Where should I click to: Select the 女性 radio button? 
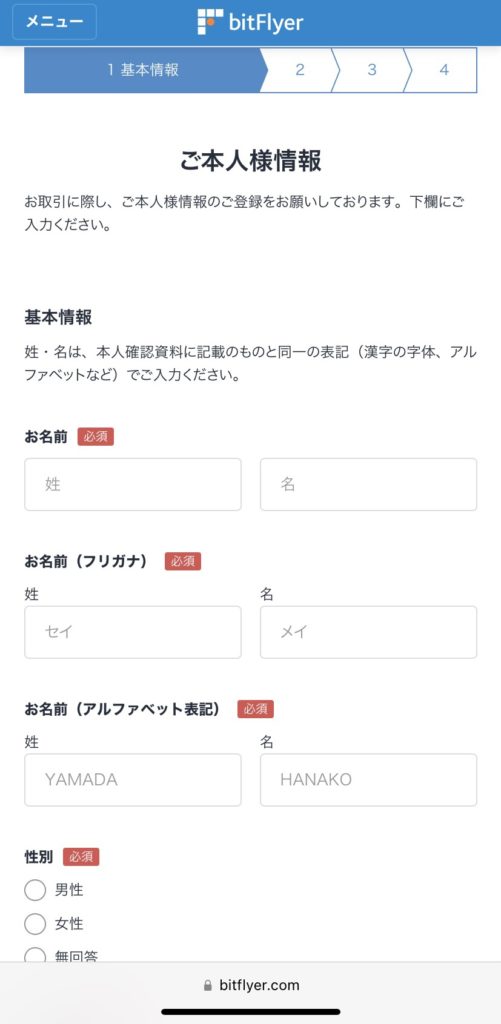[35, 924]
